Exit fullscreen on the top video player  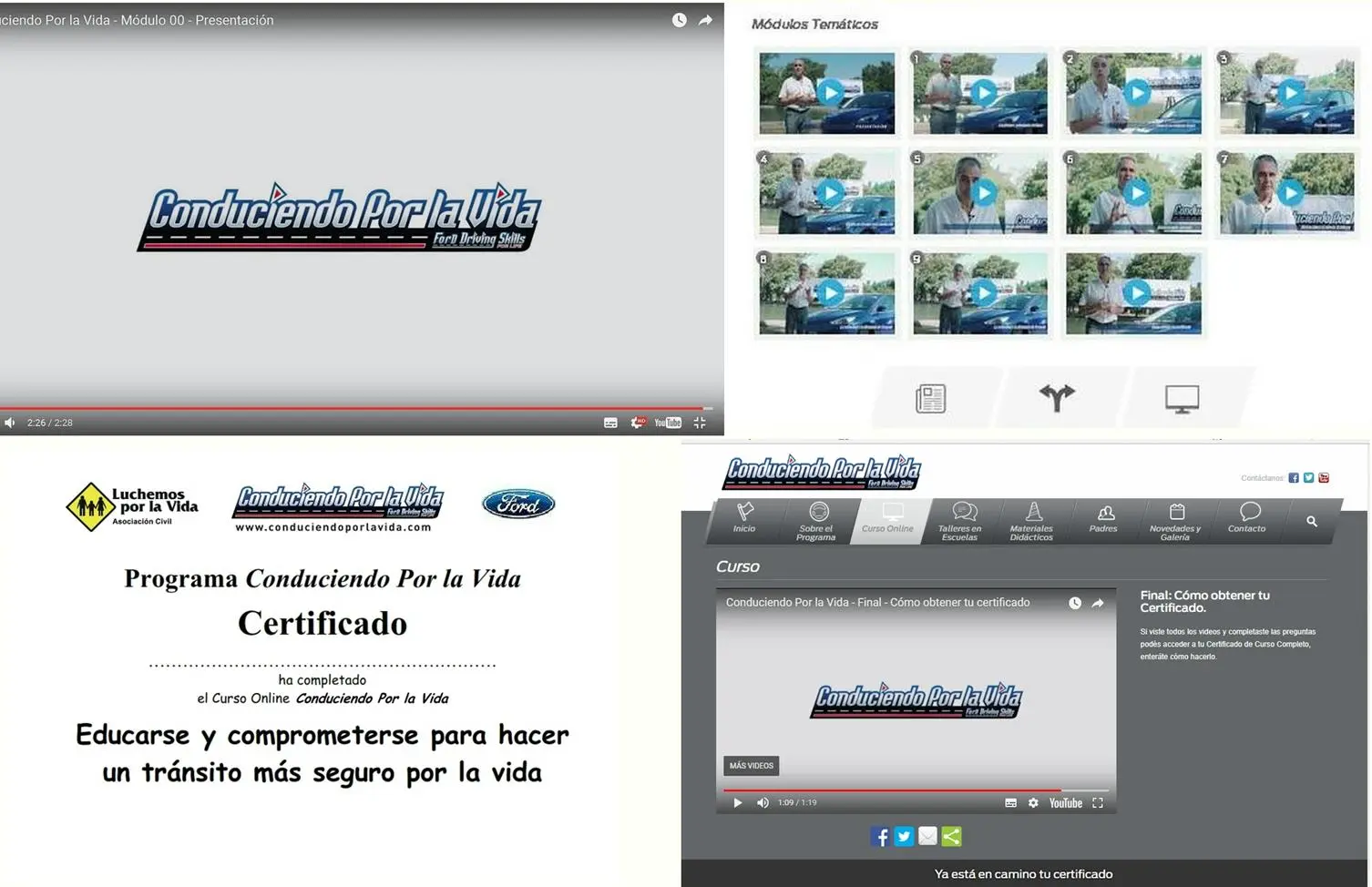pos(700,423)
